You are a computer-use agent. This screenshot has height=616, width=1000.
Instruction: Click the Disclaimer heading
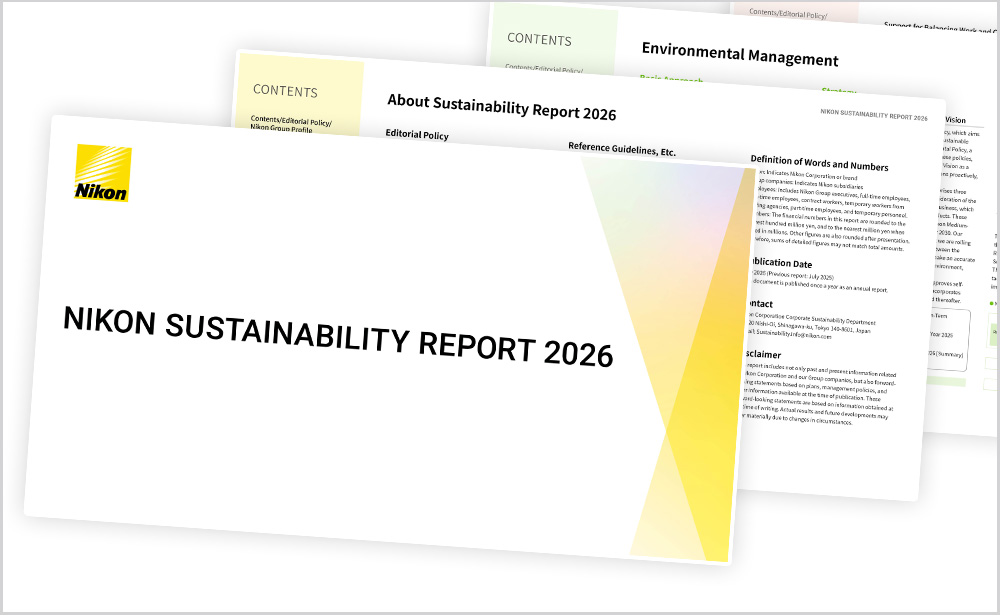click(x=763, y=354)
